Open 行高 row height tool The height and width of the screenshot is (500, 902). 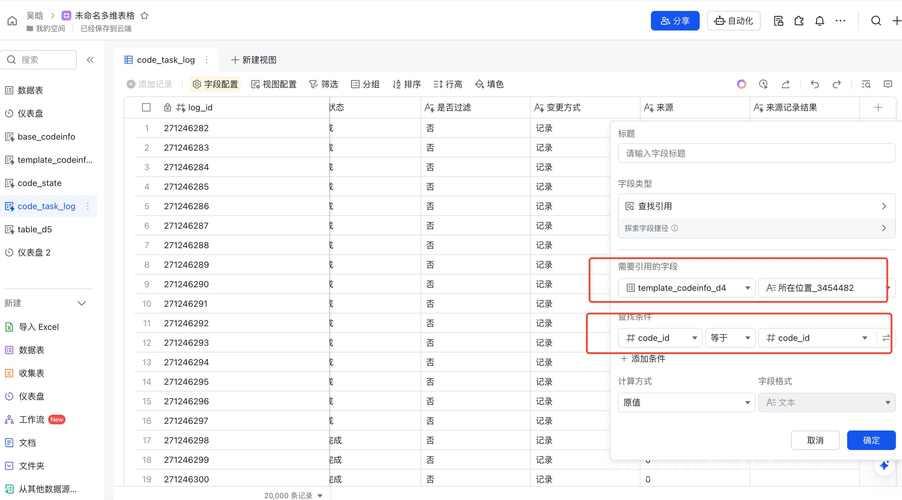point(448,84)
